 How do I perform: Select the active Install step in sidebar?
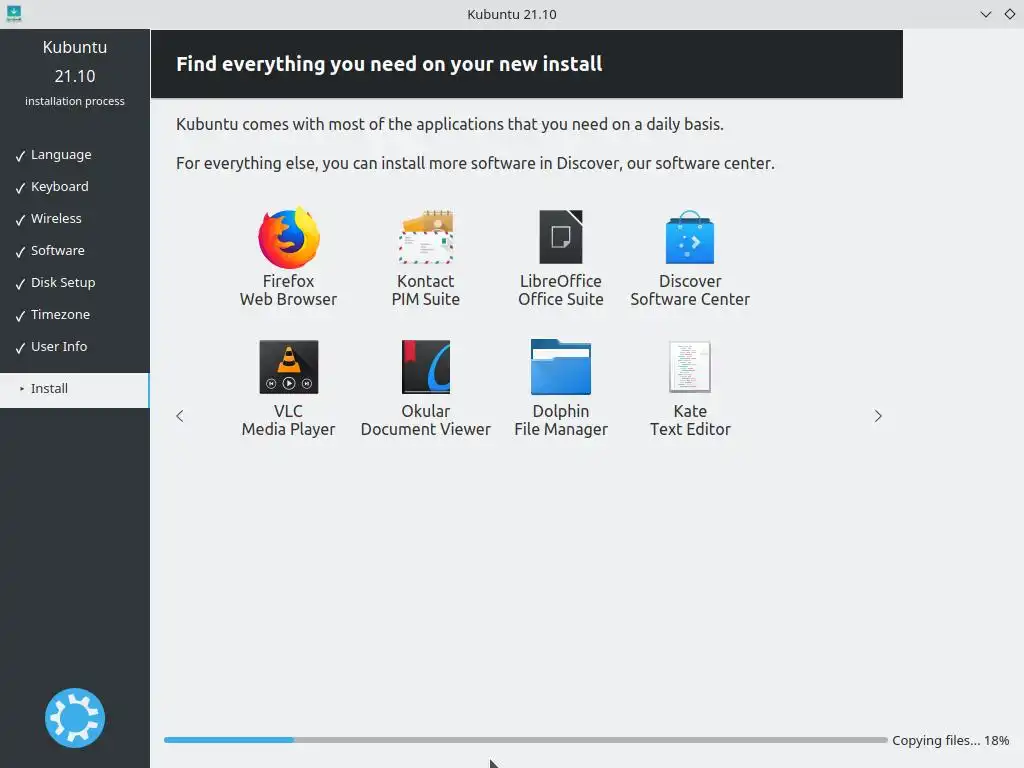point(74,390)
